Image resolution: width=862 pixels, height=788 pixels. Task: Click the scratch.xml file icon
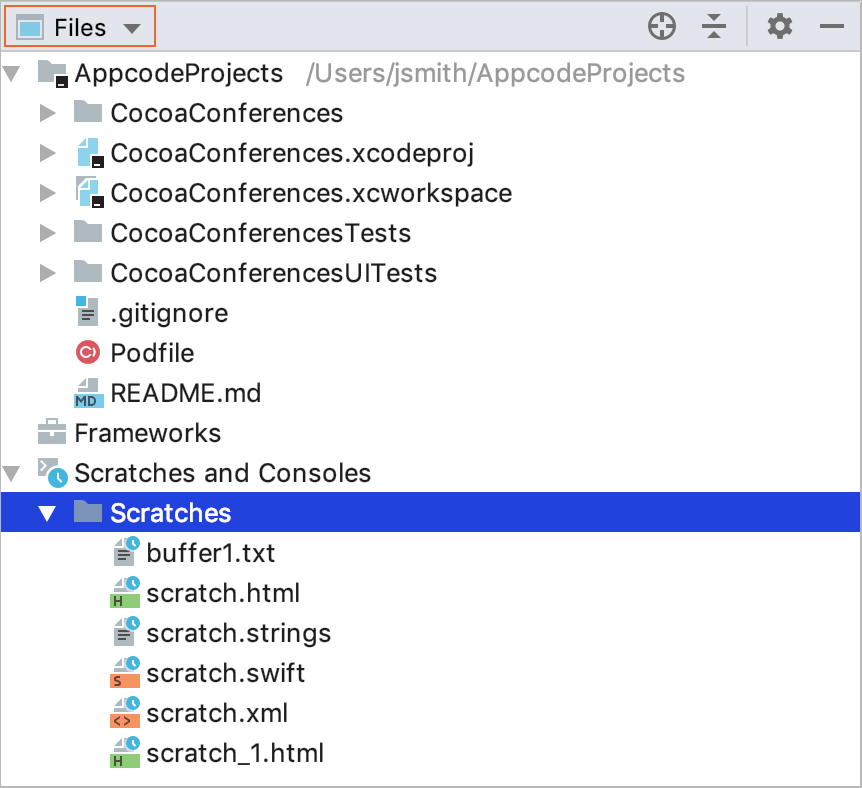pyautogui.click(x=125, y=713)
